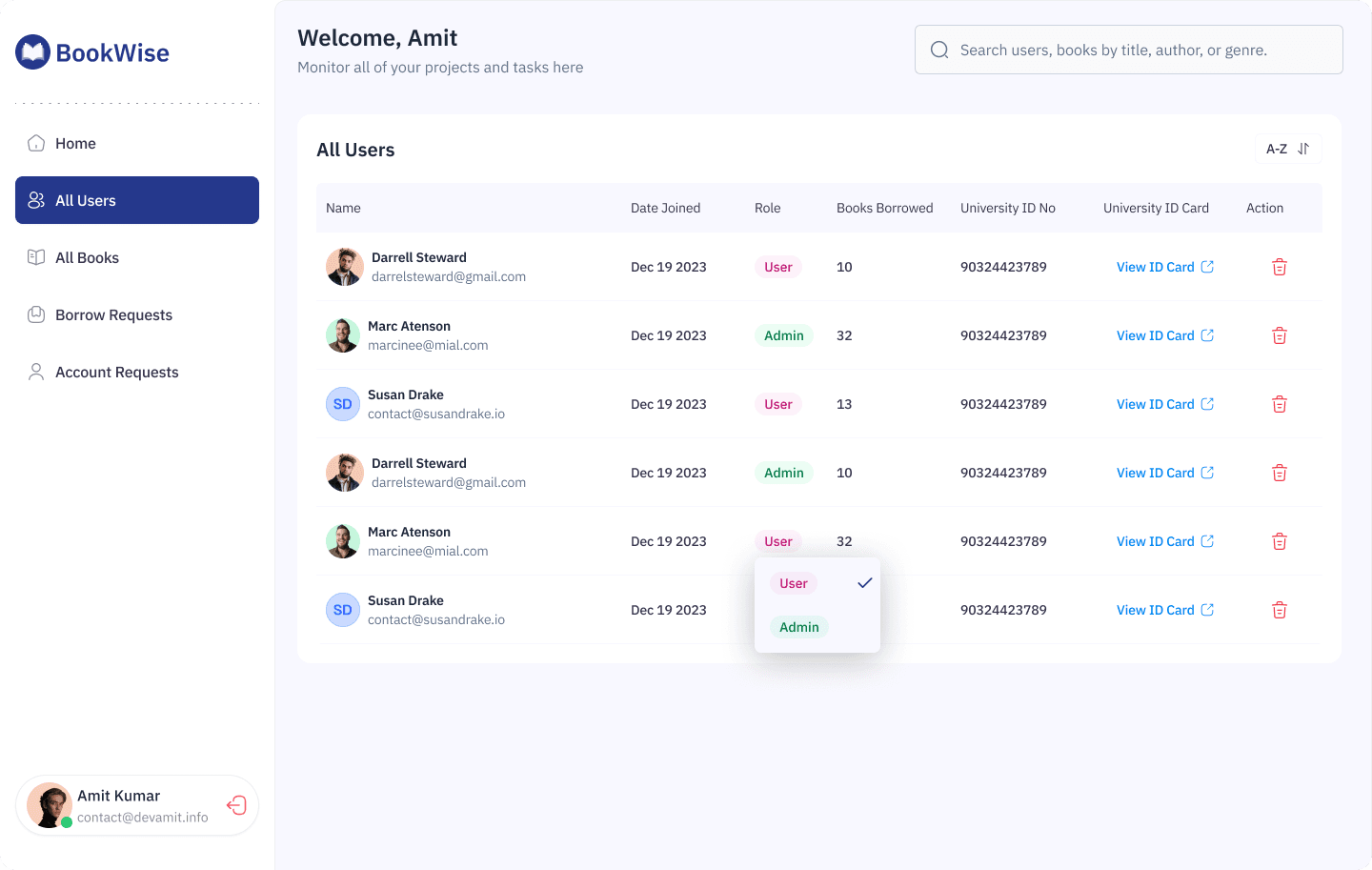
Task: Click the Home house icon in sidebar
Action: (36, 143)
